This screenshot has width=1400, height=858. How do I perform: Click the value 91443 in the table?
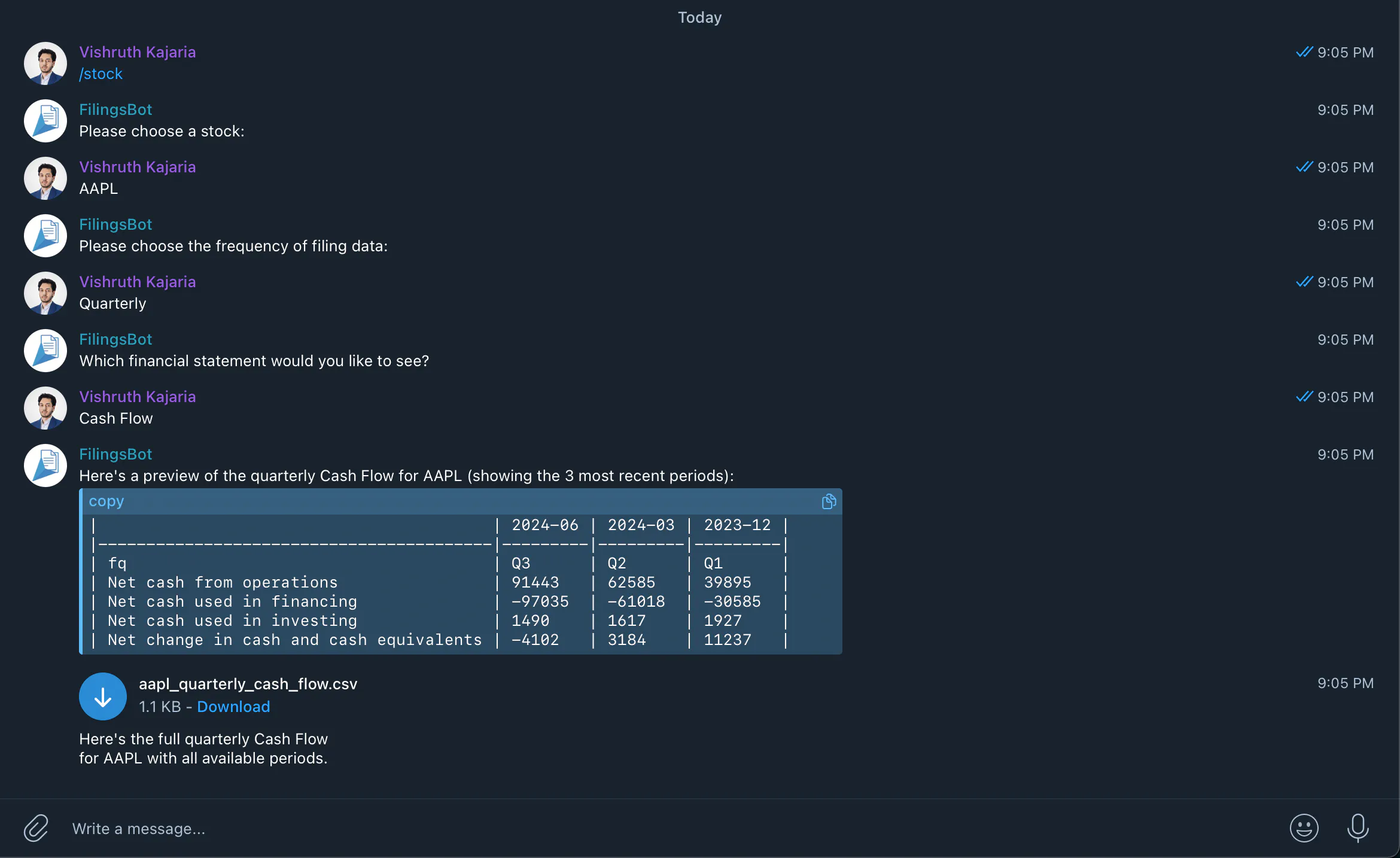tap(535, 582)
